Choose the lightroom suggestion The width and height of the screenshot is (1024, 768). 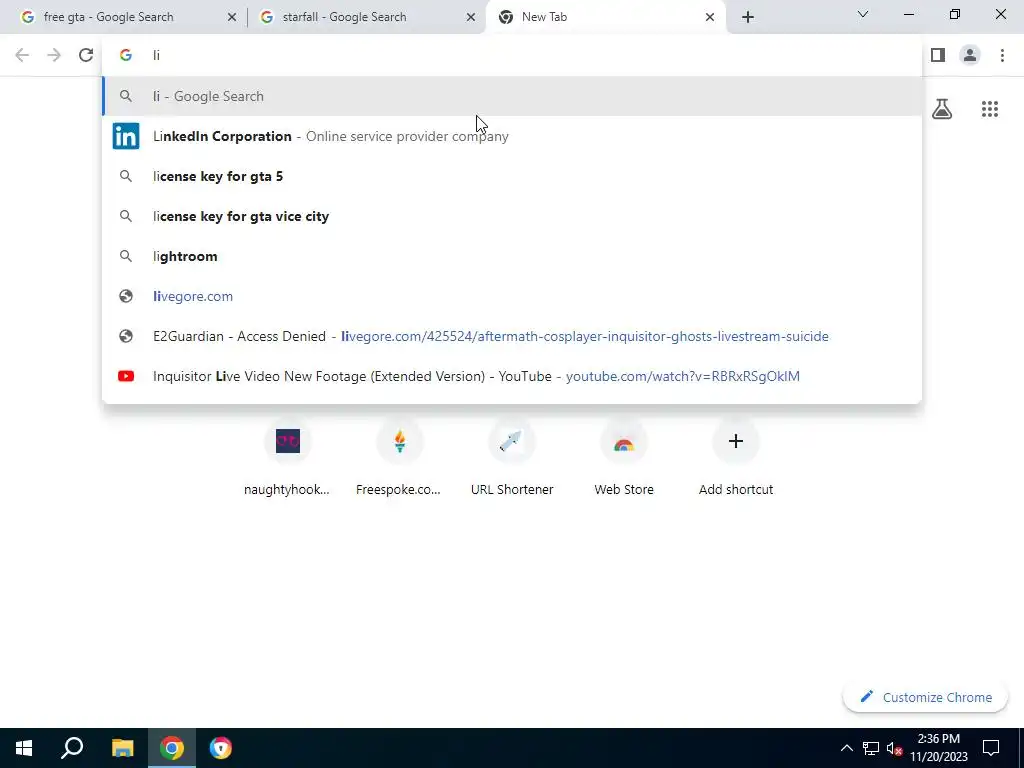pyautogui.click(x=512, y=256)
